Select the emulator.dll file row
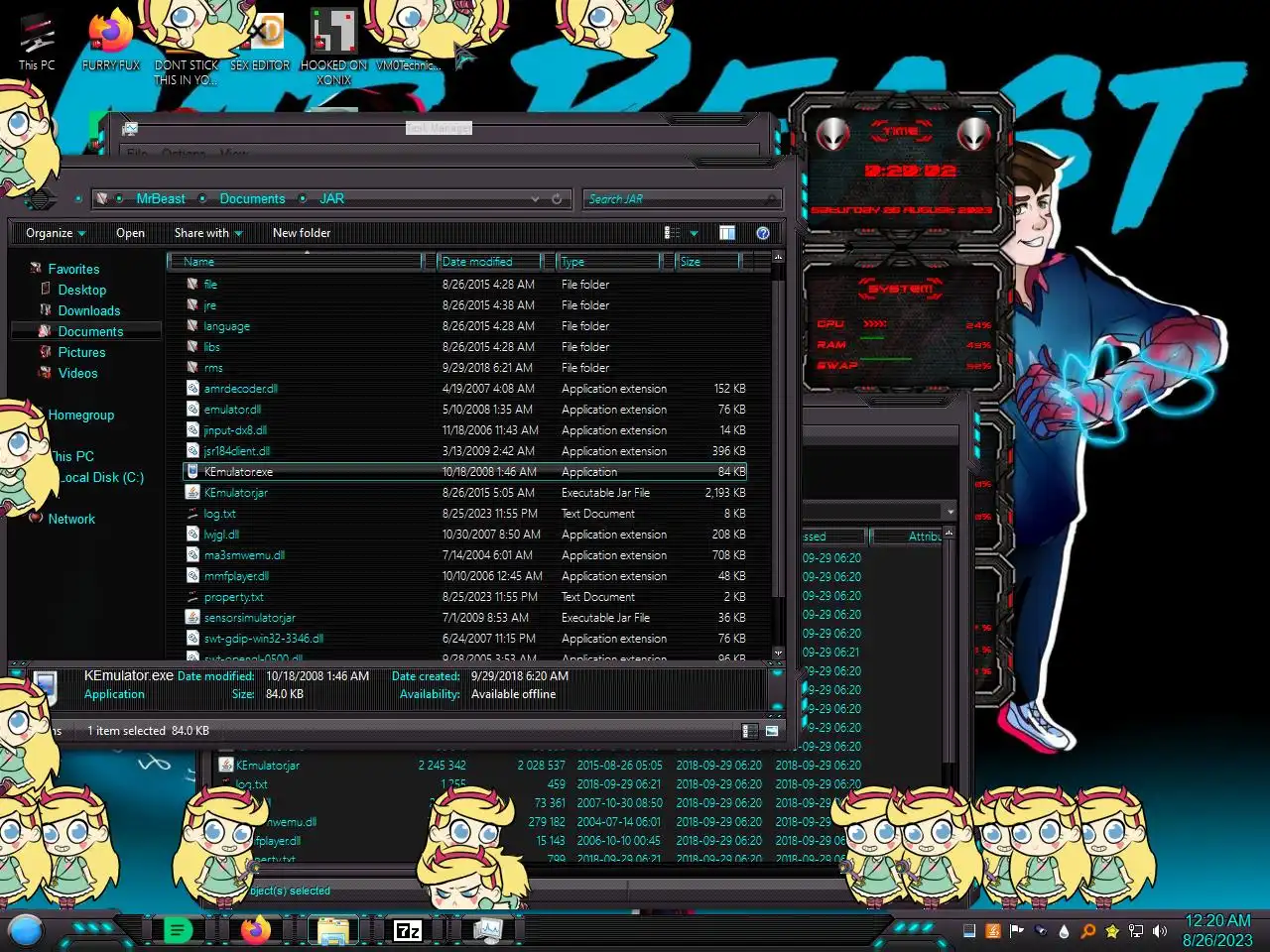Screen dimensions: 1270x952 (465, 410)
